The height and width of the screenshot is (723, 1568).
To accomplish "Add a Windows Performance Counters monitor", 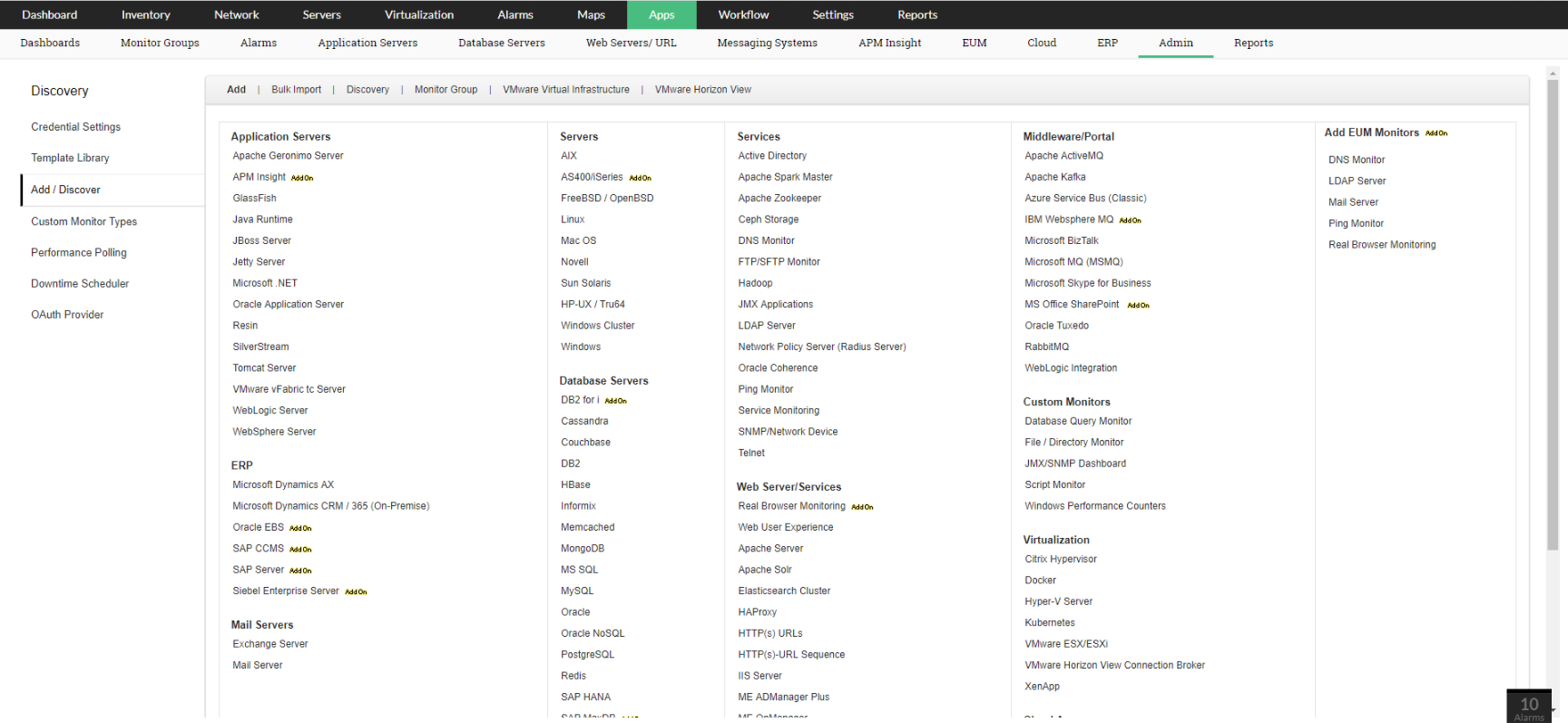I will [x=1094, y=506].
